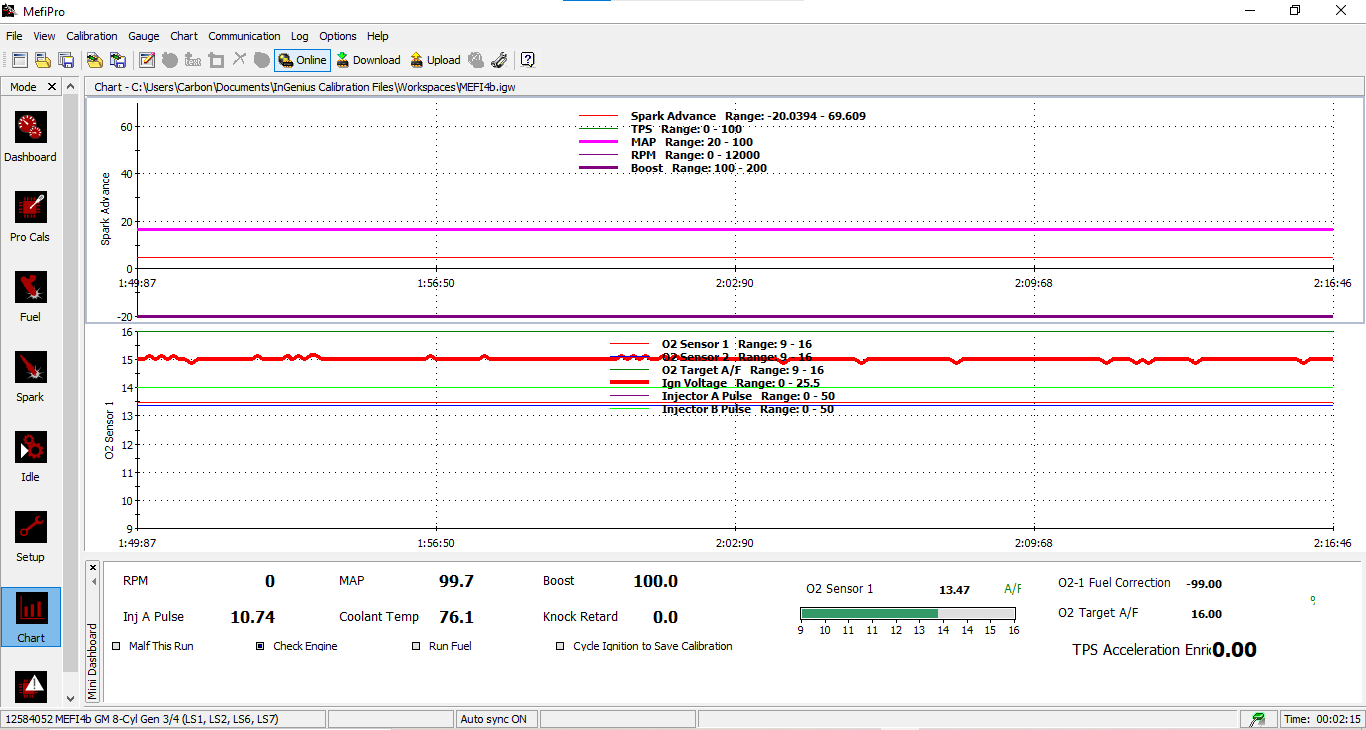Image resolution: width=1366 pixels, height=730 pixels.
Task: Click the help question mark toolbar icon
Action: pos(528,60)
